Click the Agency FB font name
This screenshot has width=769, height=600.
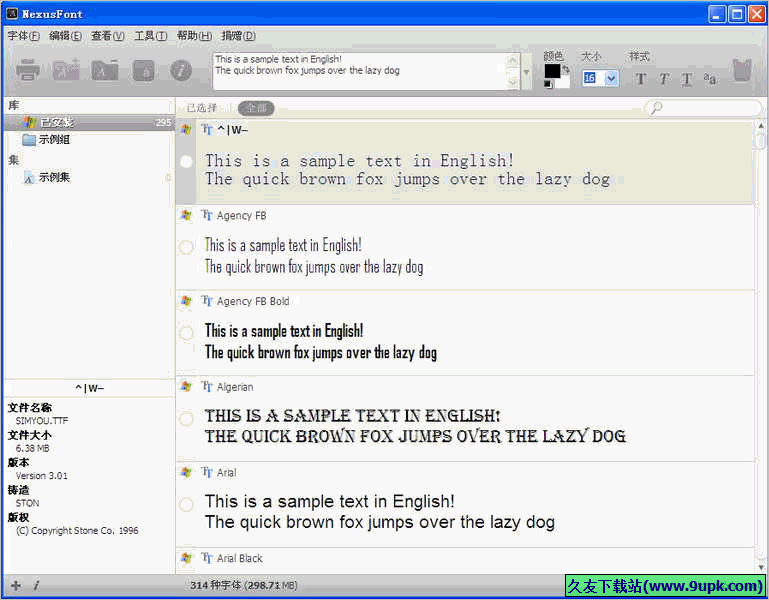241,215
